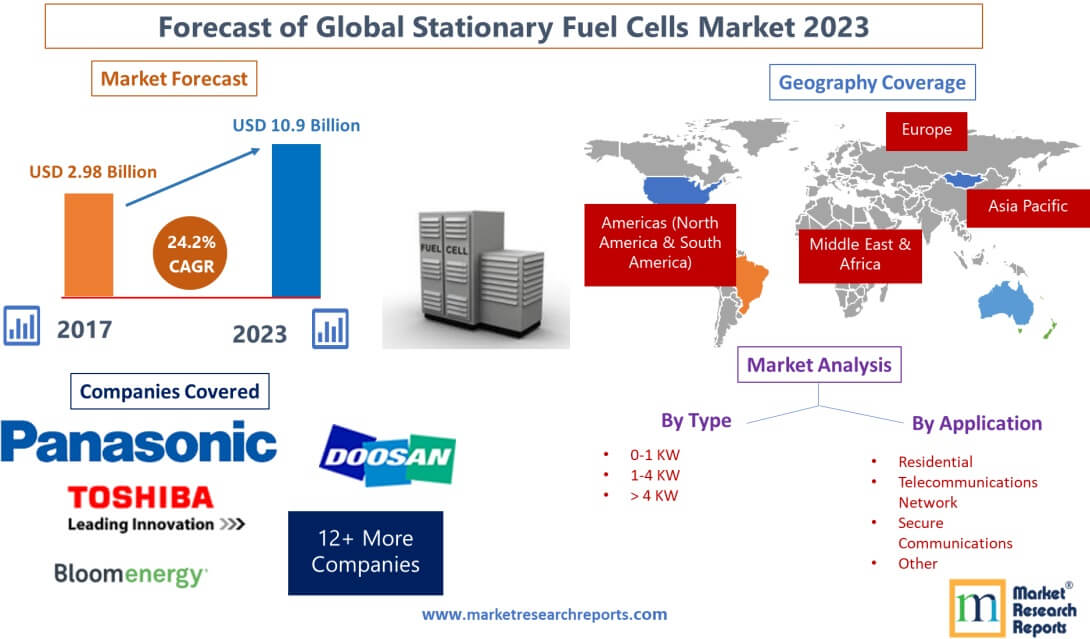Image resolution: width=1090 pixels, height=639 pixels.
Task: Expand the By Application category list
Action: [977, 423]
